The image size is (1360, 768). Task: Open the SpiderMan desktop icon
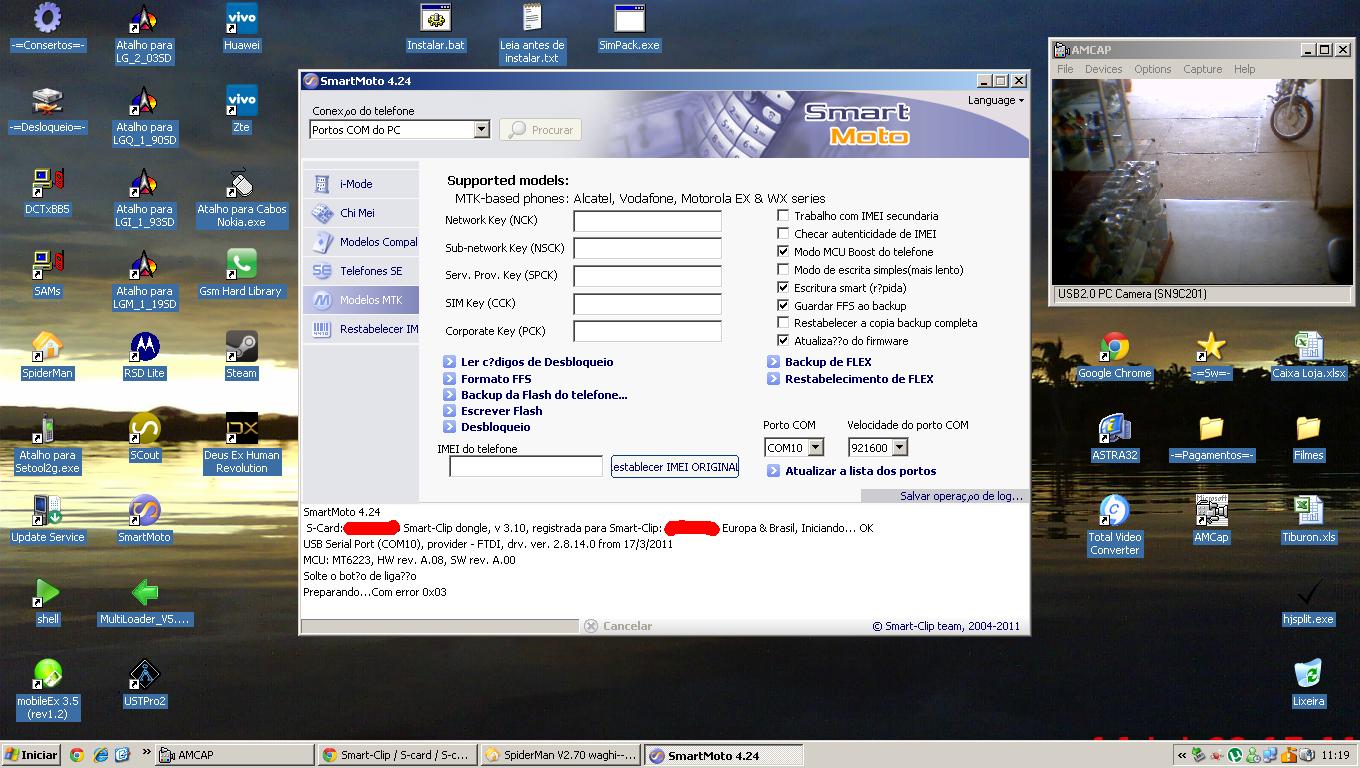coord(47,348)
